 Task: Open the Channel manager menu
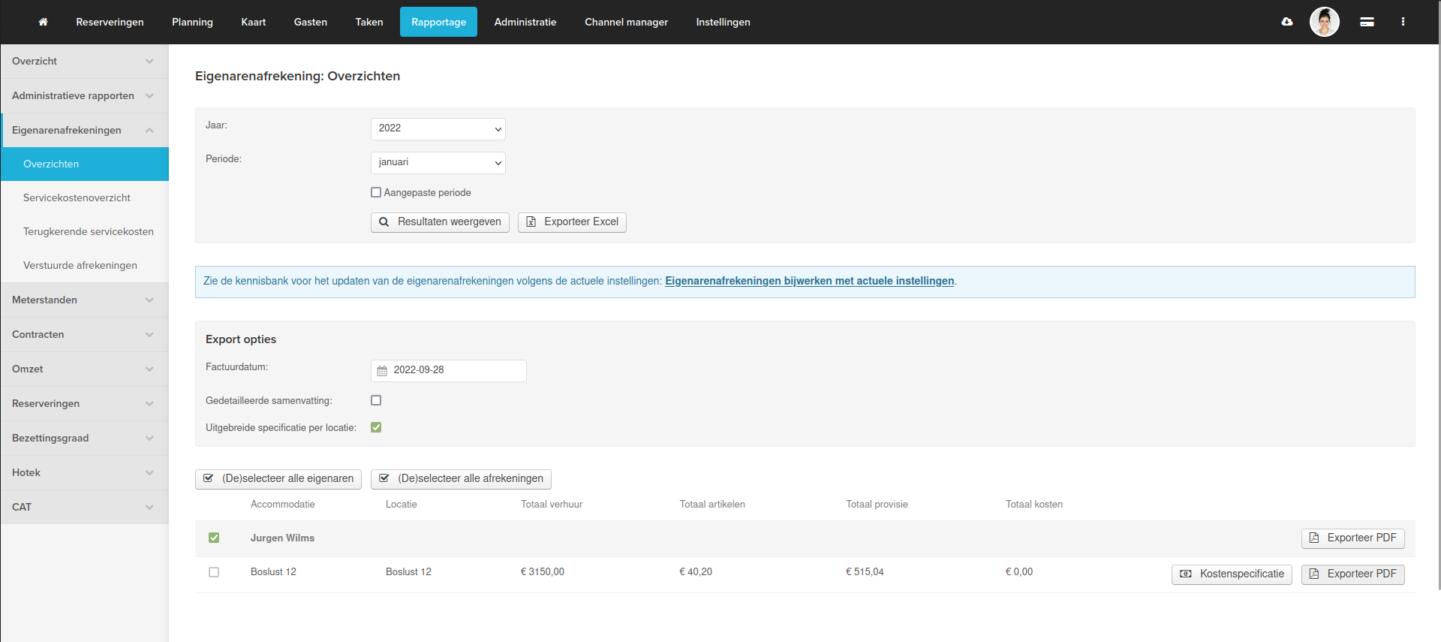click(626, 22)
